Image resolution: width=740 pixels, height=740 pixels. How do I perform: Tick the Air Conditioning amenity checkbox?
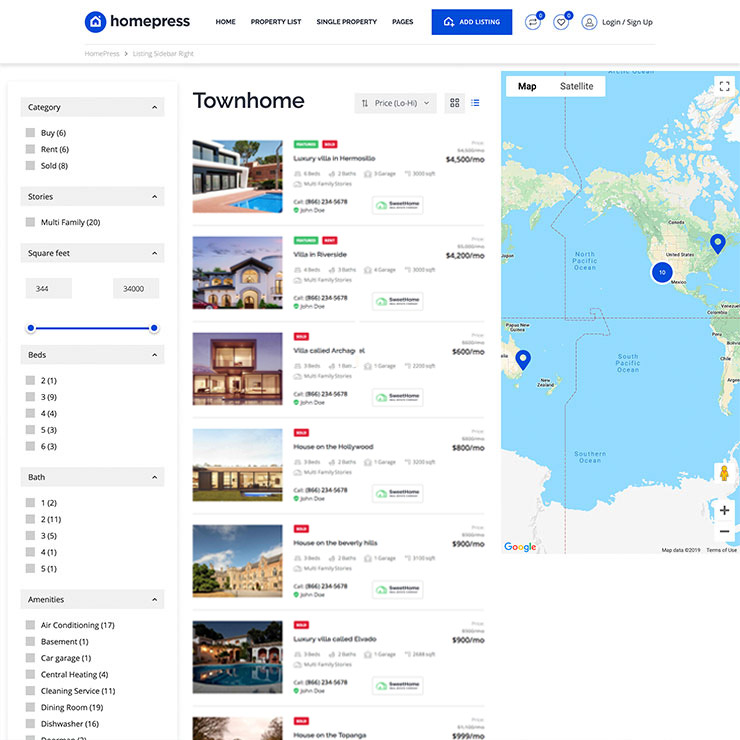[x=31, y=625]
